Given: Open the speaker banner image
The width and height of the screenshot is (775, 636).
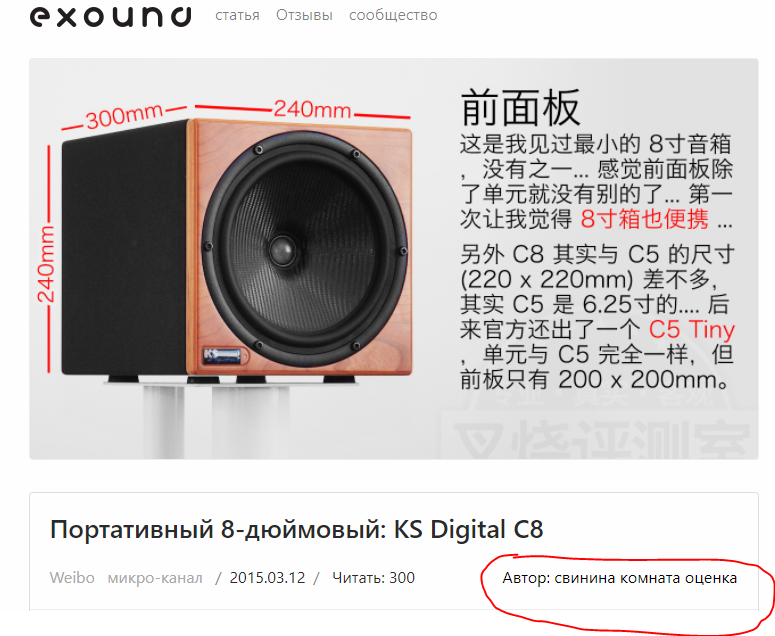Looking at the screenshot, I should click(x=393, y=258).
